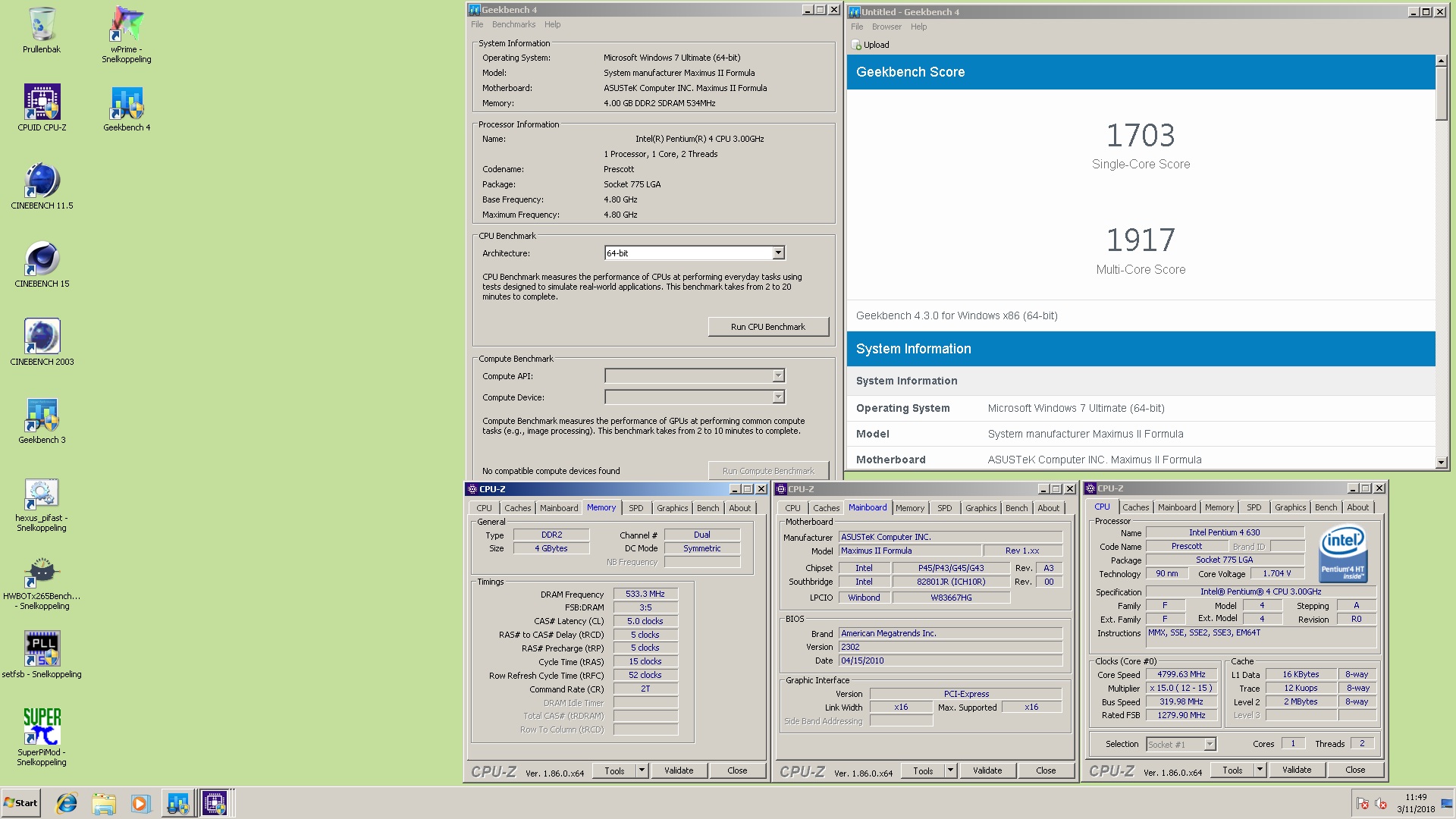Open CINEBENCH 11.5 desktop shortcut
Viewport: 1456px width, 819px height.
[42, 186]
